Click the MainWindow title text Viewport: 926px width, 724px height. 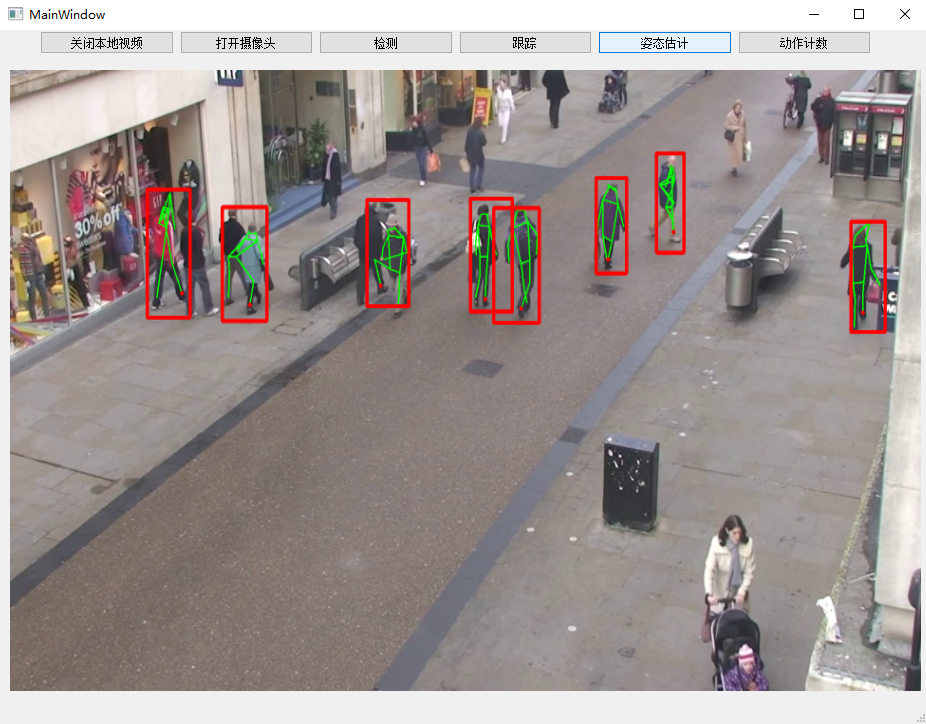pos(64,14)
